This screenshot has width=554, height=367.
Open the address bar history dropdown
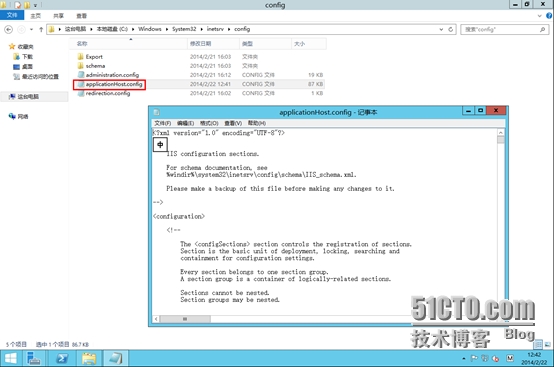[441, 29]
